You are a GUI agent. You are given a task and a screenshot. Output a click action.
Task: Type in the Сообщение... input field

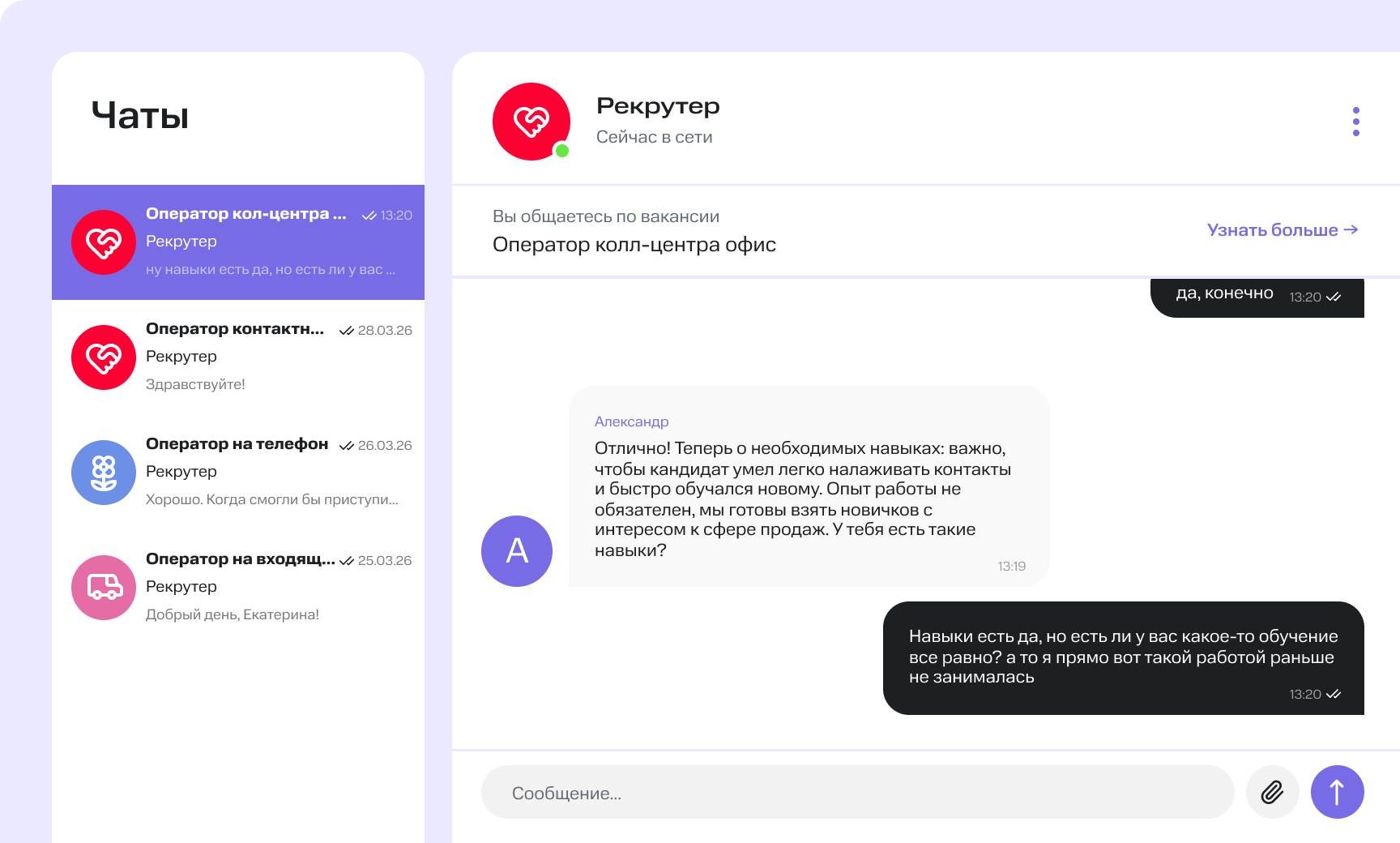point(857,793)
